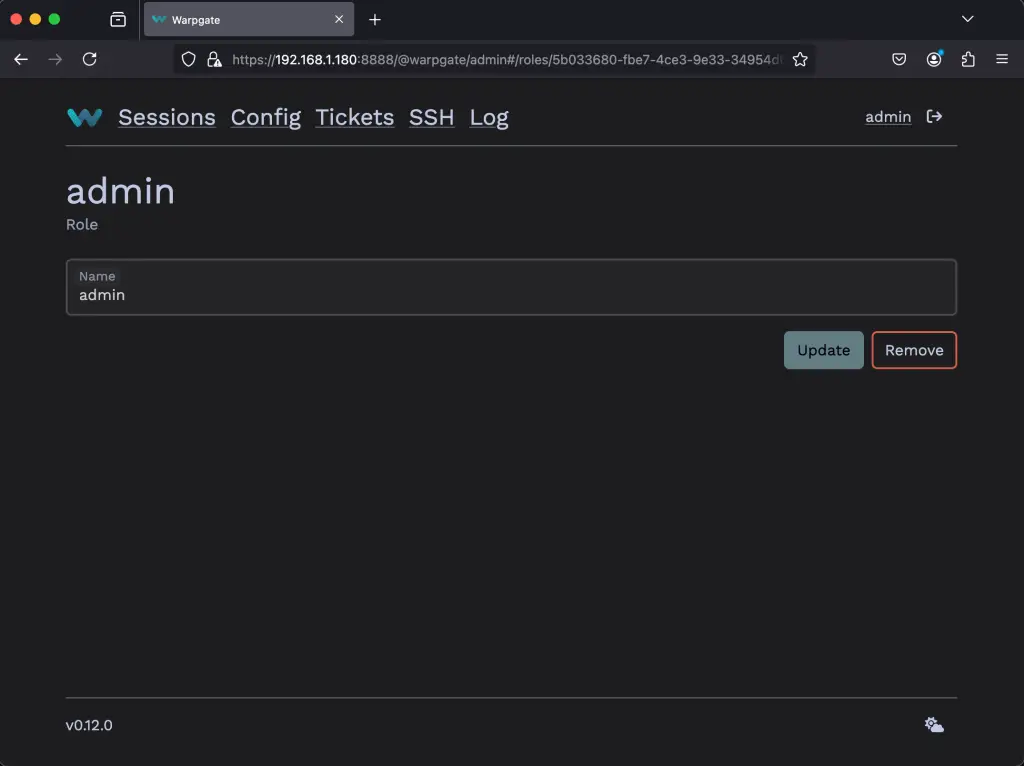Viewport: 1024px width, 766px height.
Task: Open the Config section
Action: coord(265,117)
